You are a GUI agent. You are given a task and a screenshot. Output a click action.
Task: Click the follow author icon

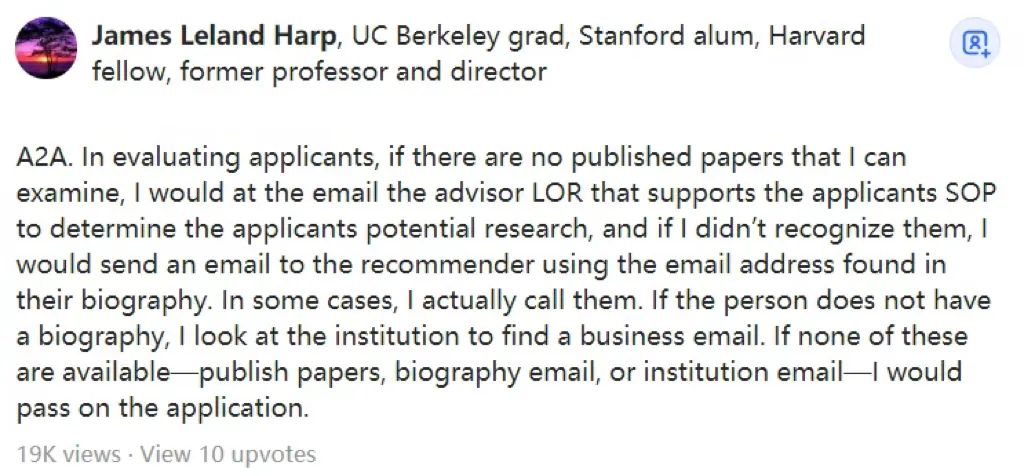[x=974, y=43]
